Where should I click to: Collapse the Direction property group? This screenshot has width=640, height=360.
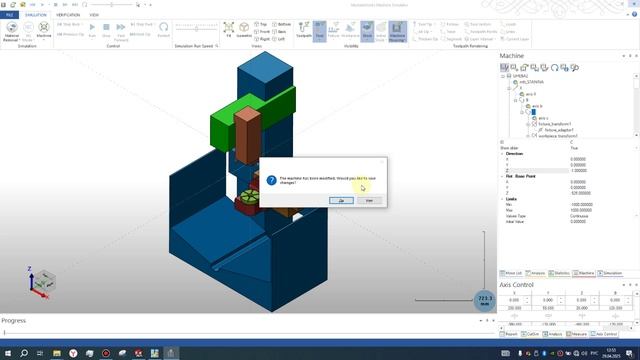[502, 154]
